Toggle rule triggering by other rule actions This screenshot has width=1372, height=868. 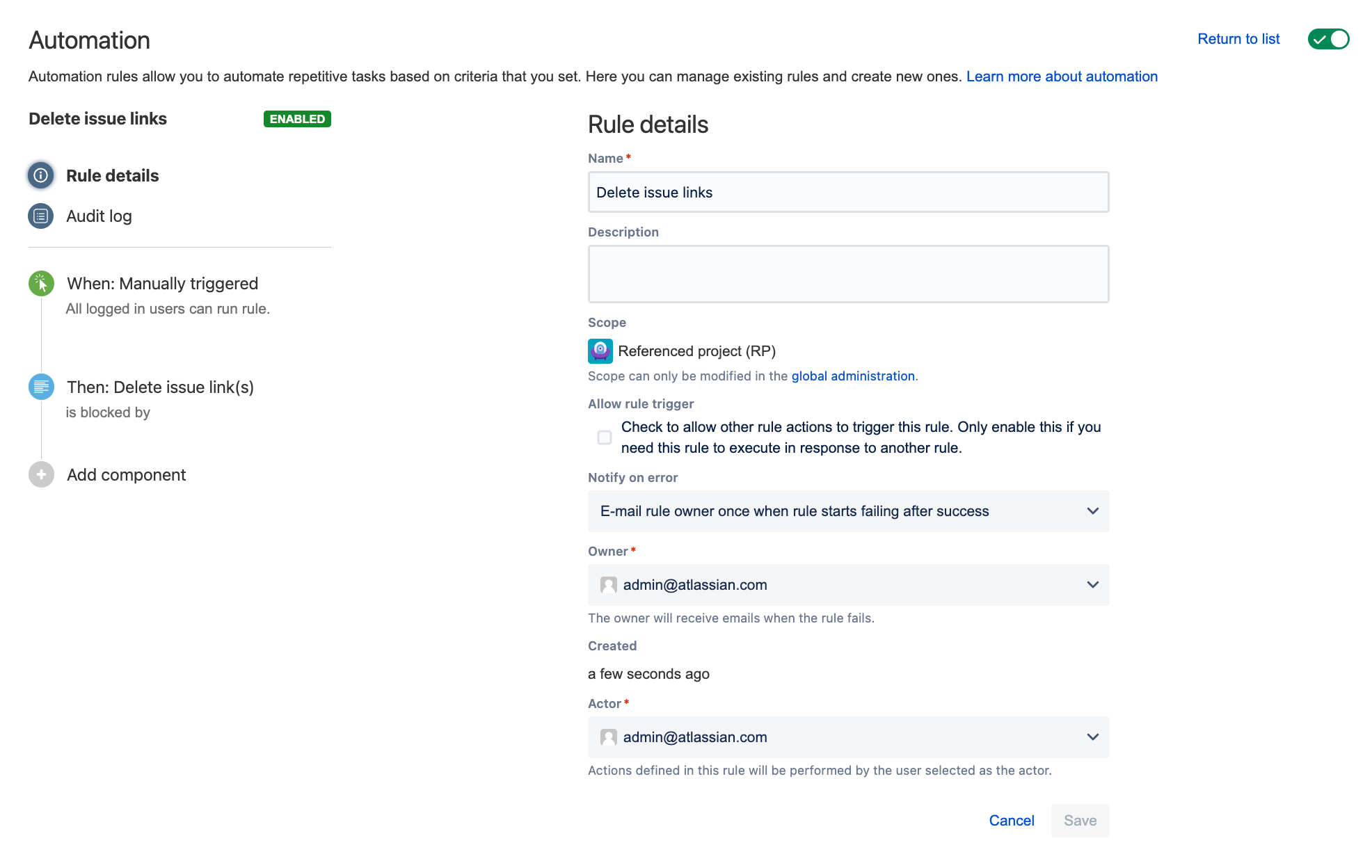pos(604,437)
